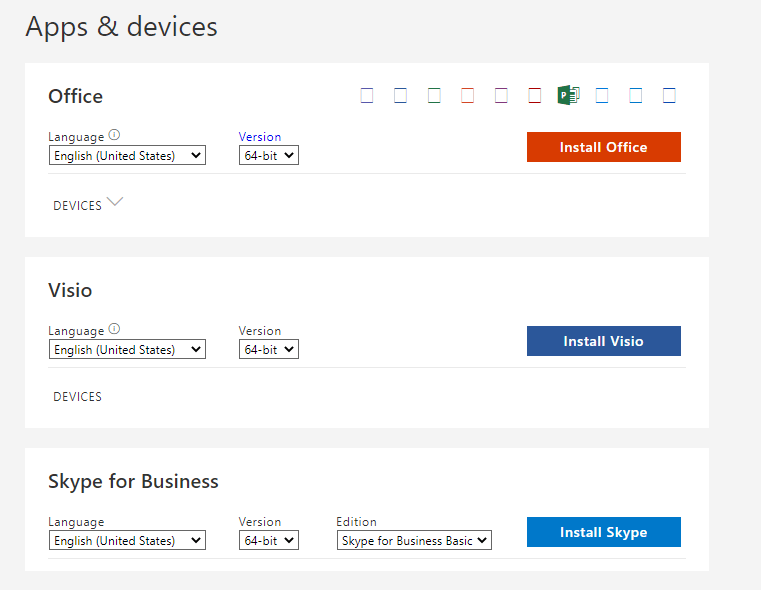
Task: Click the info icon beside Office Language
Action: 114,135
